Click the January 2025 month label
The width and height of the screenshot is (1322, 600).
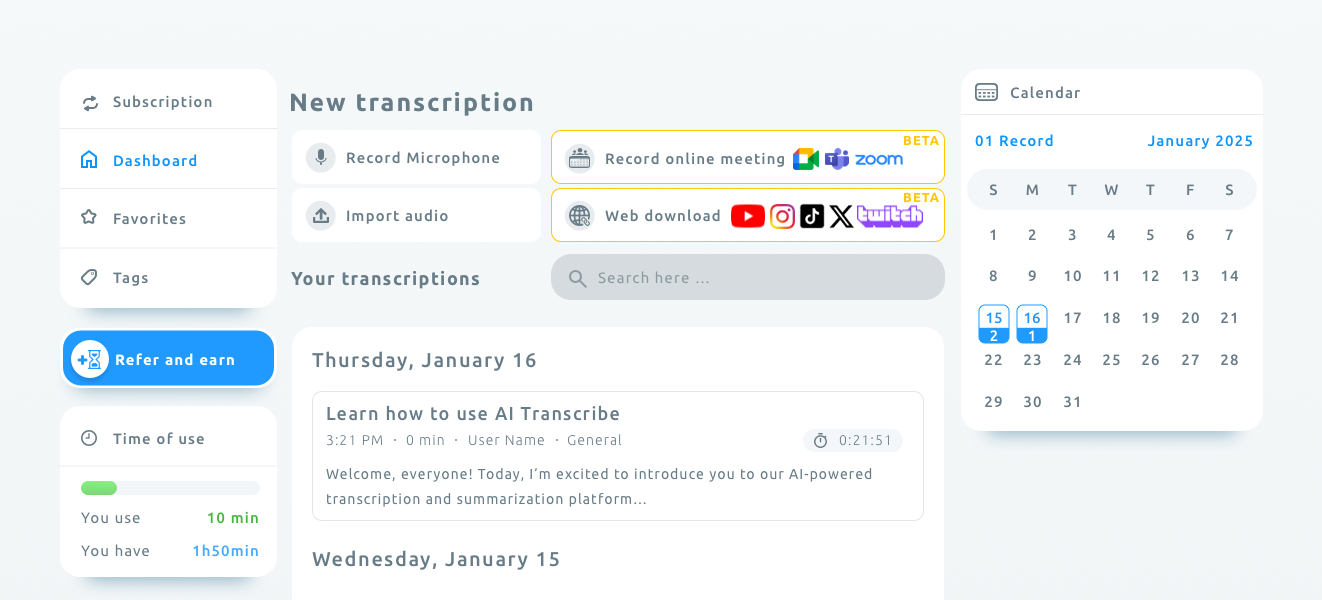point(1200,141)
